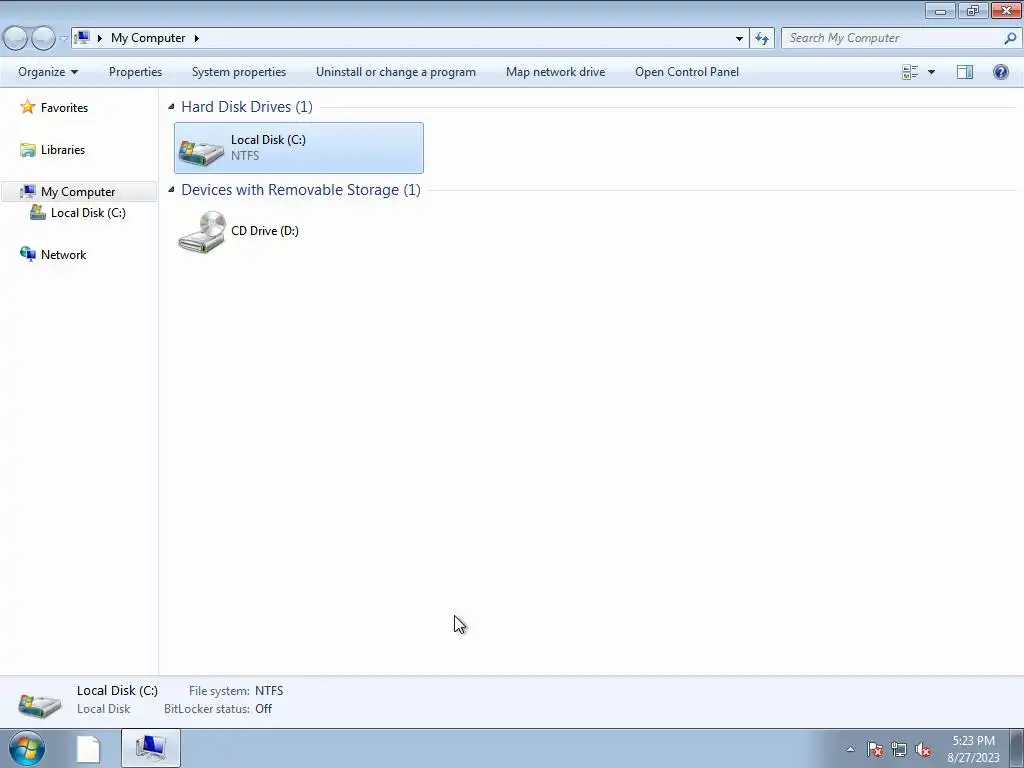Click the search magnifier icon
The width and height of the screenshot is (1024, 768).
point(1010,38)
